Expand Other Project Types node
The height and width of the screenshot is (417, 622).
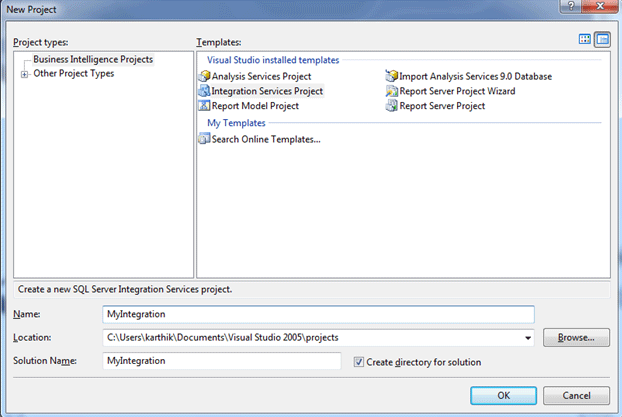[25, 74]
